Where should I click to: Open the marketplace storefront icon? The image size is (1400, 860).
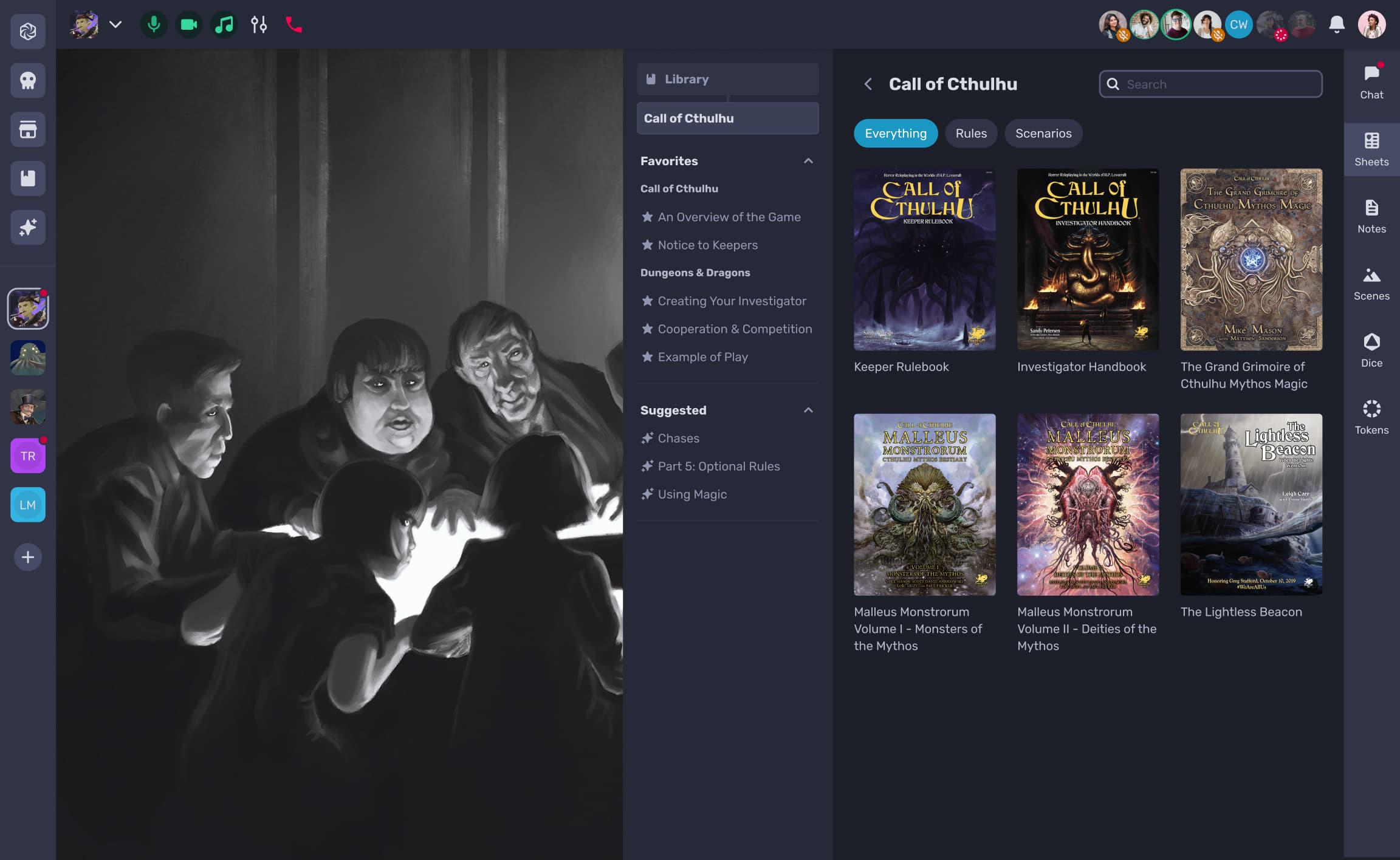[x=28, y=129]
